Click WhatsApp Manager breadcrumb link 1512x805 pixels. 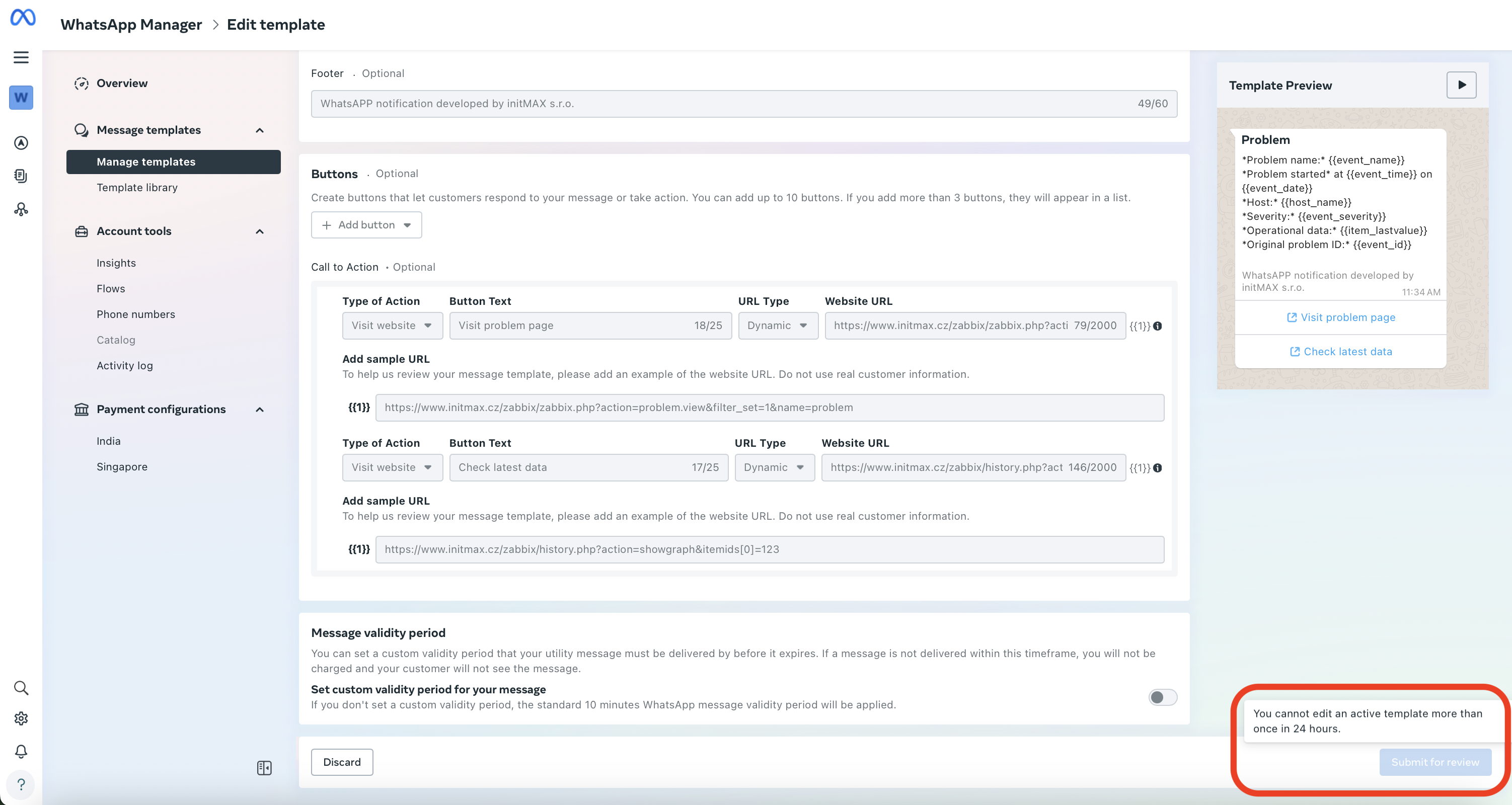[131, 25]
